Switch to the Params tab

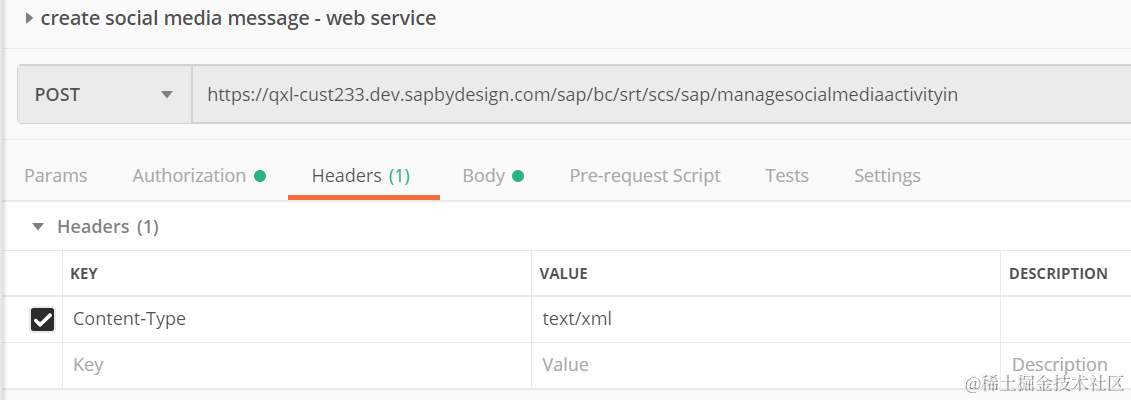coord(55,176)
